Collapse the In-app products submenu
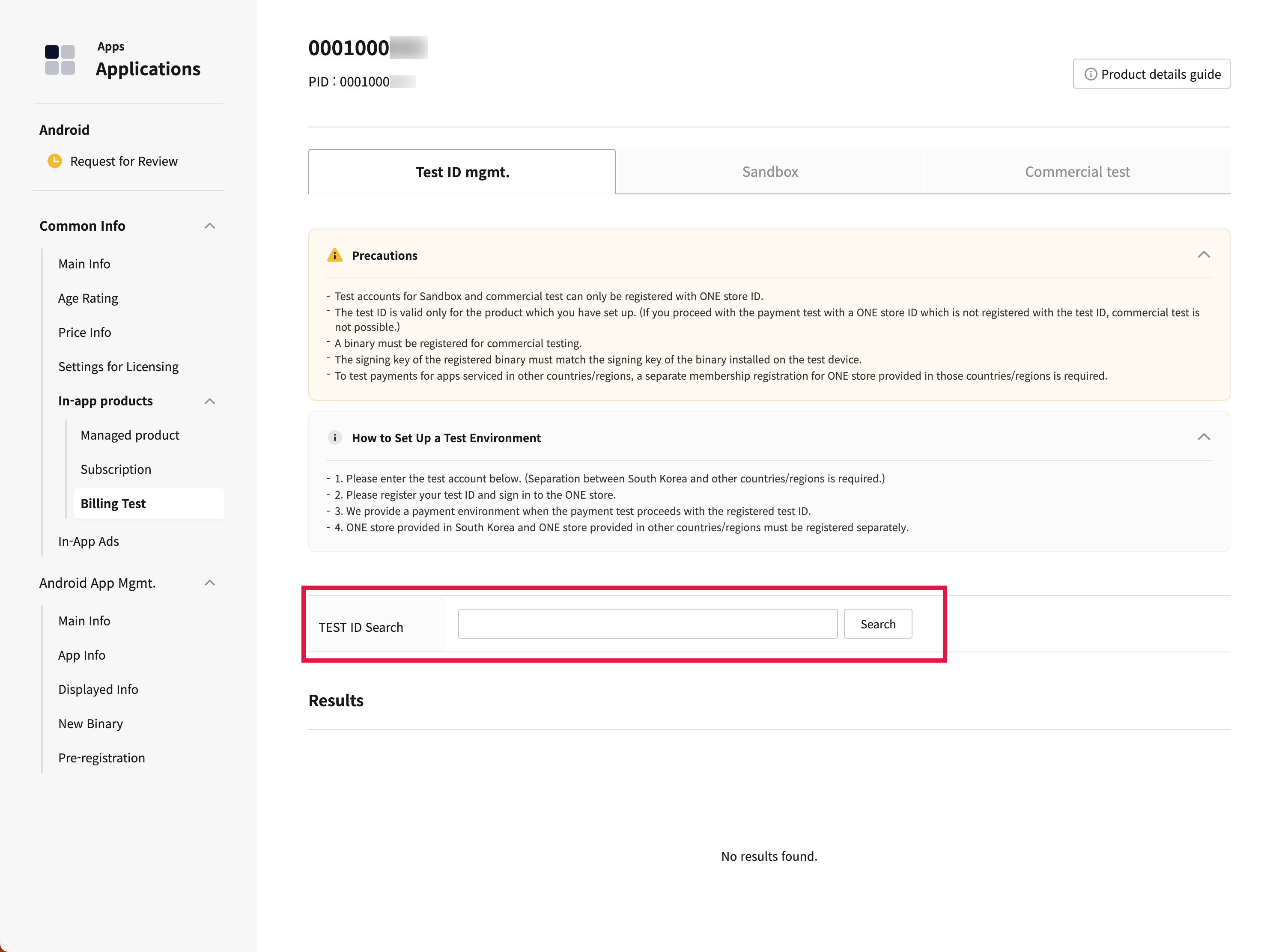Image resolution: width=1282 pixels, height=952 pixels. coord(210,401)
